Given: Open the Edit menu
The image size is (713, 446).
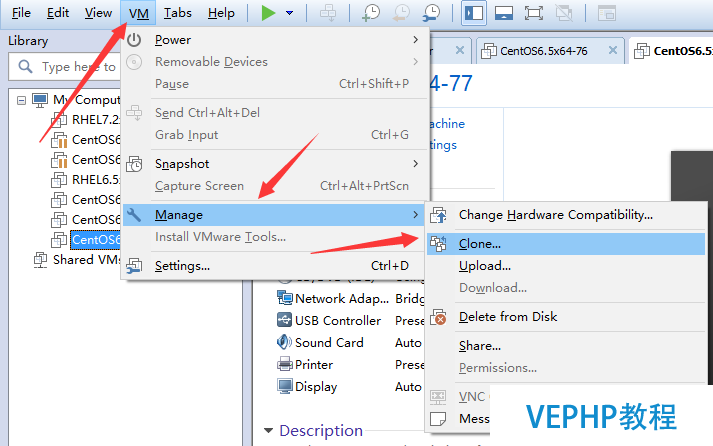Looking at the screenshot, I should tap(58, 13).
